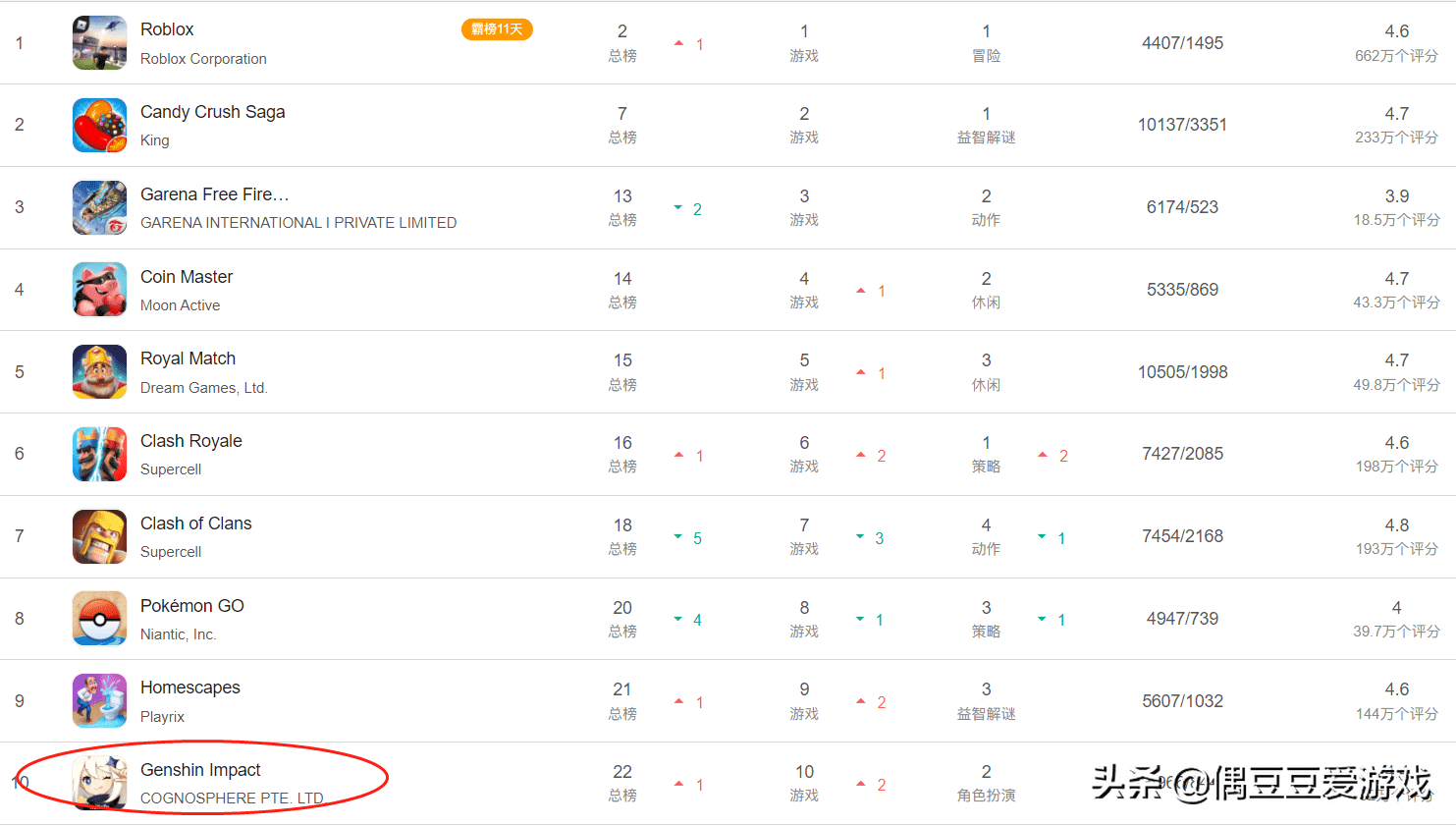Open publisher Dream Games, Ltd.

tap(204, 388)
